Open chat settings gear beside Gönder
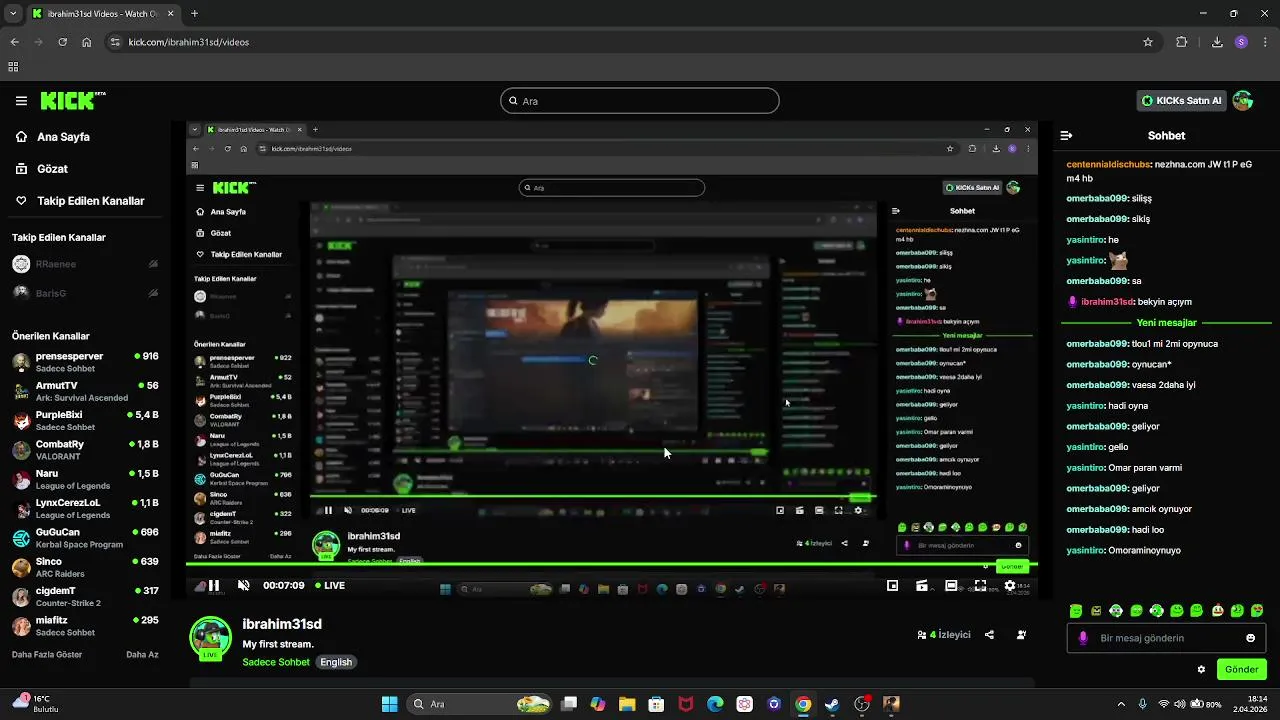The image size is (1280, 720). tap(1201, 670)
